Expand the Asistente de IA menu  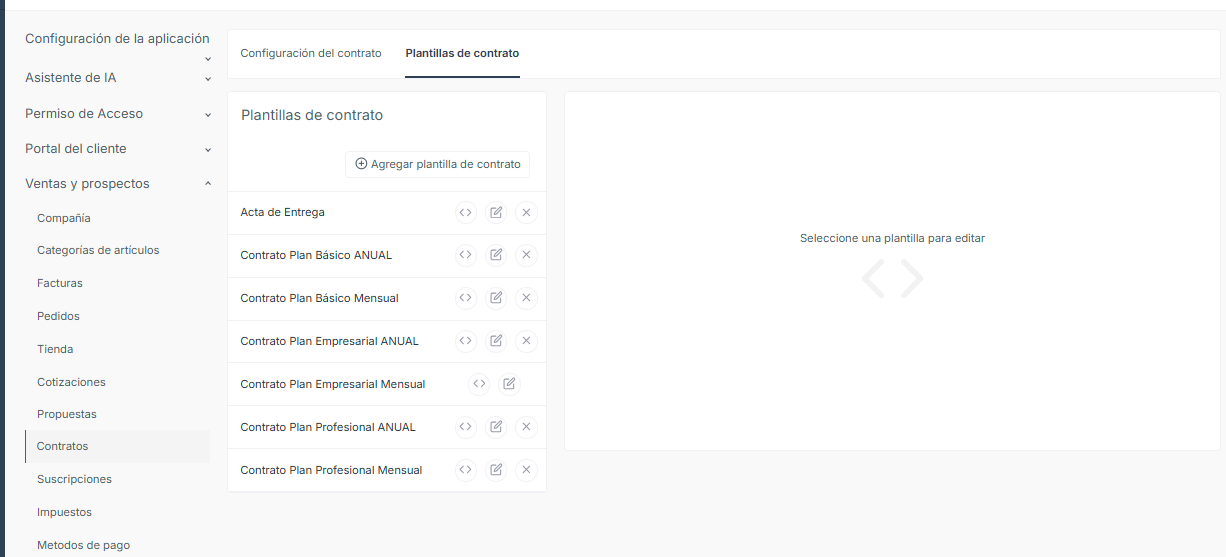118,78
